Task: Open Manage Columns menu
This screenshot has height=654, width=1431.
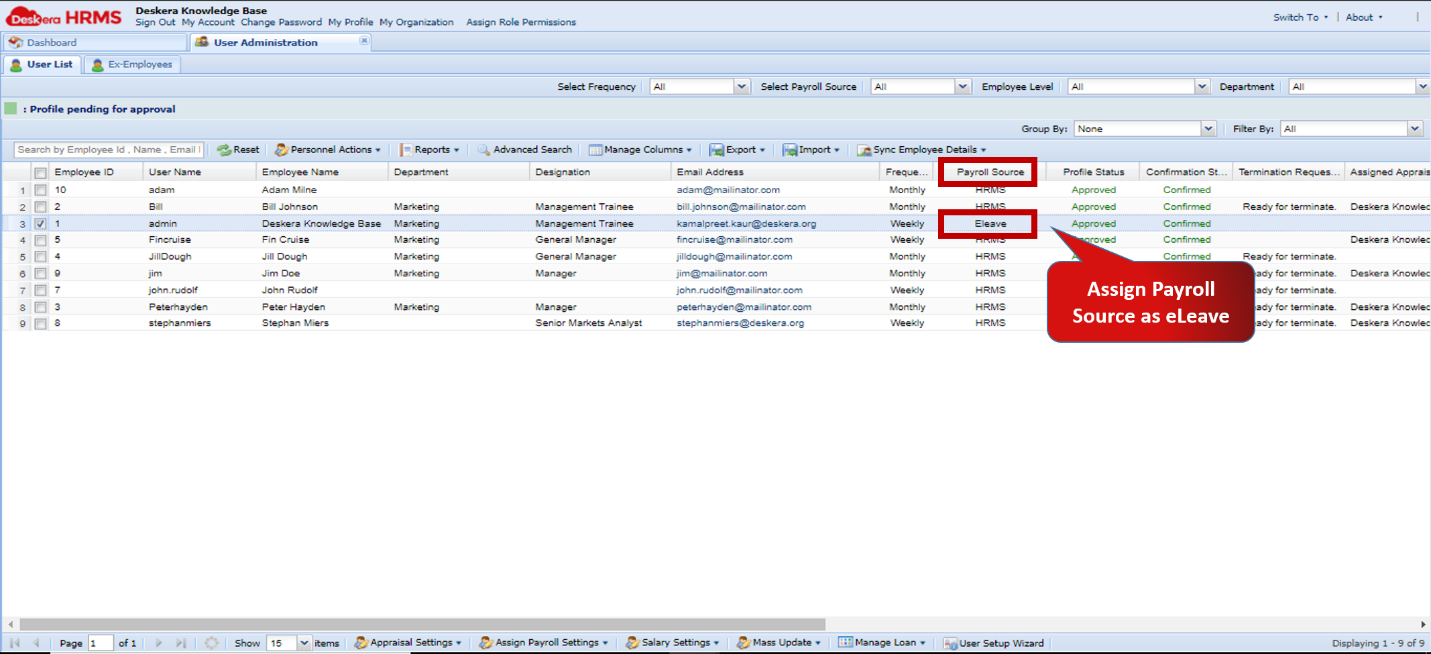Action: [640, 150]
